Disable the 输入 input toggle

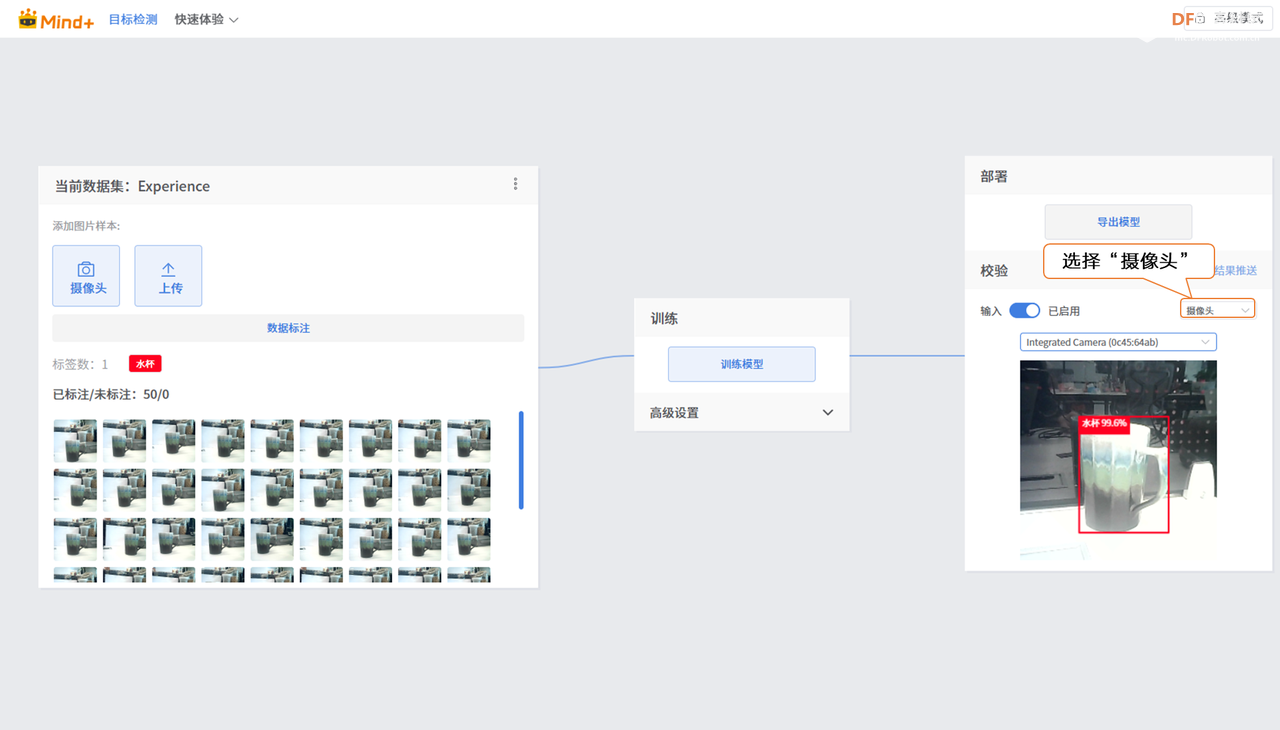[1024, 310]
